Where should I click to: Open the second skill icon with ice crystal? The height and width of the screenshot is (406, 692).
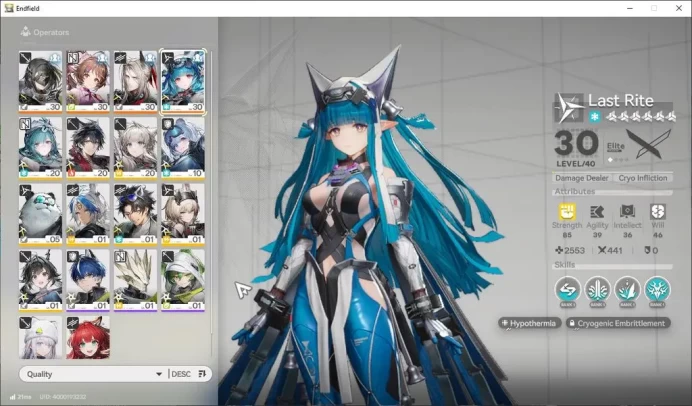pyautogui.click(x=598, y=290)
